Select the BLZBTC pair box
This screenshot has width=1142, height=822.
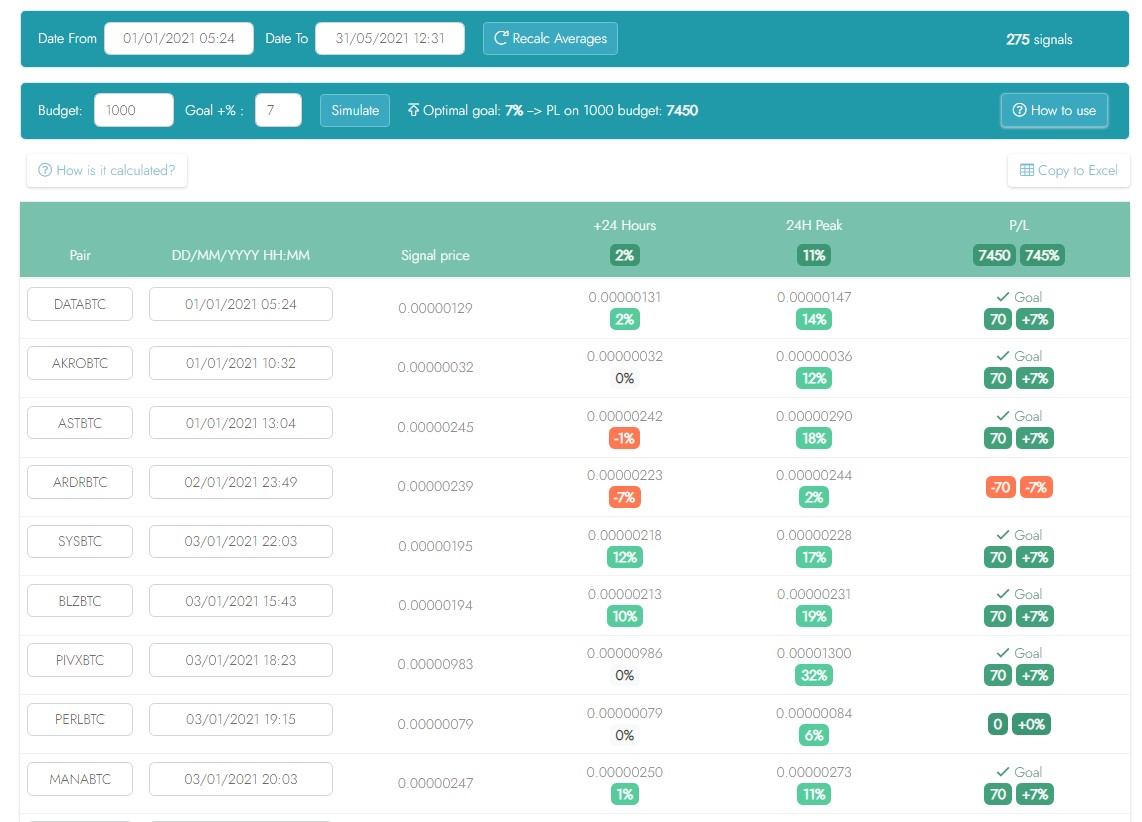(x=80, y=601)
